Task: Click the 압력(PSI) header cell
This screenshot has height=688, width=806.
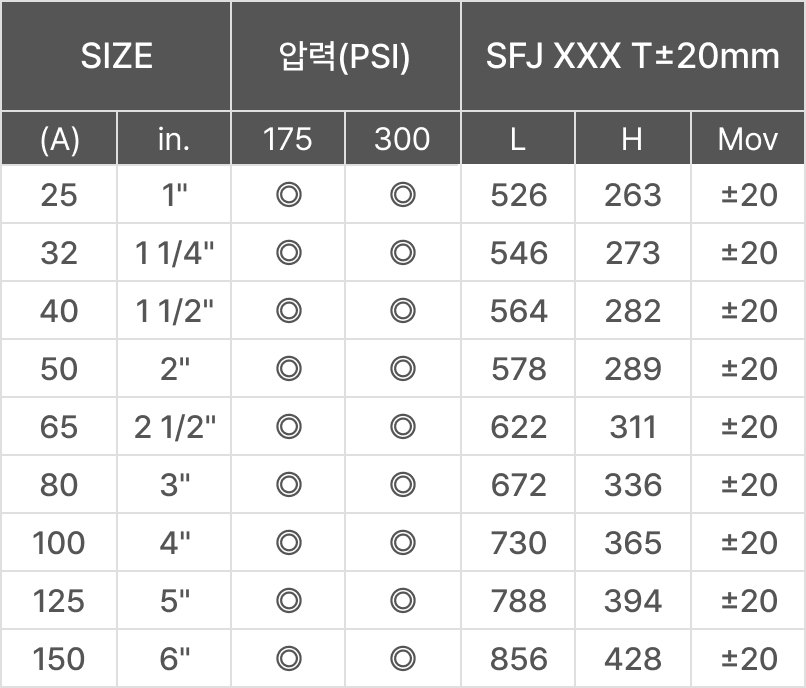Action: tap(345, 56)
